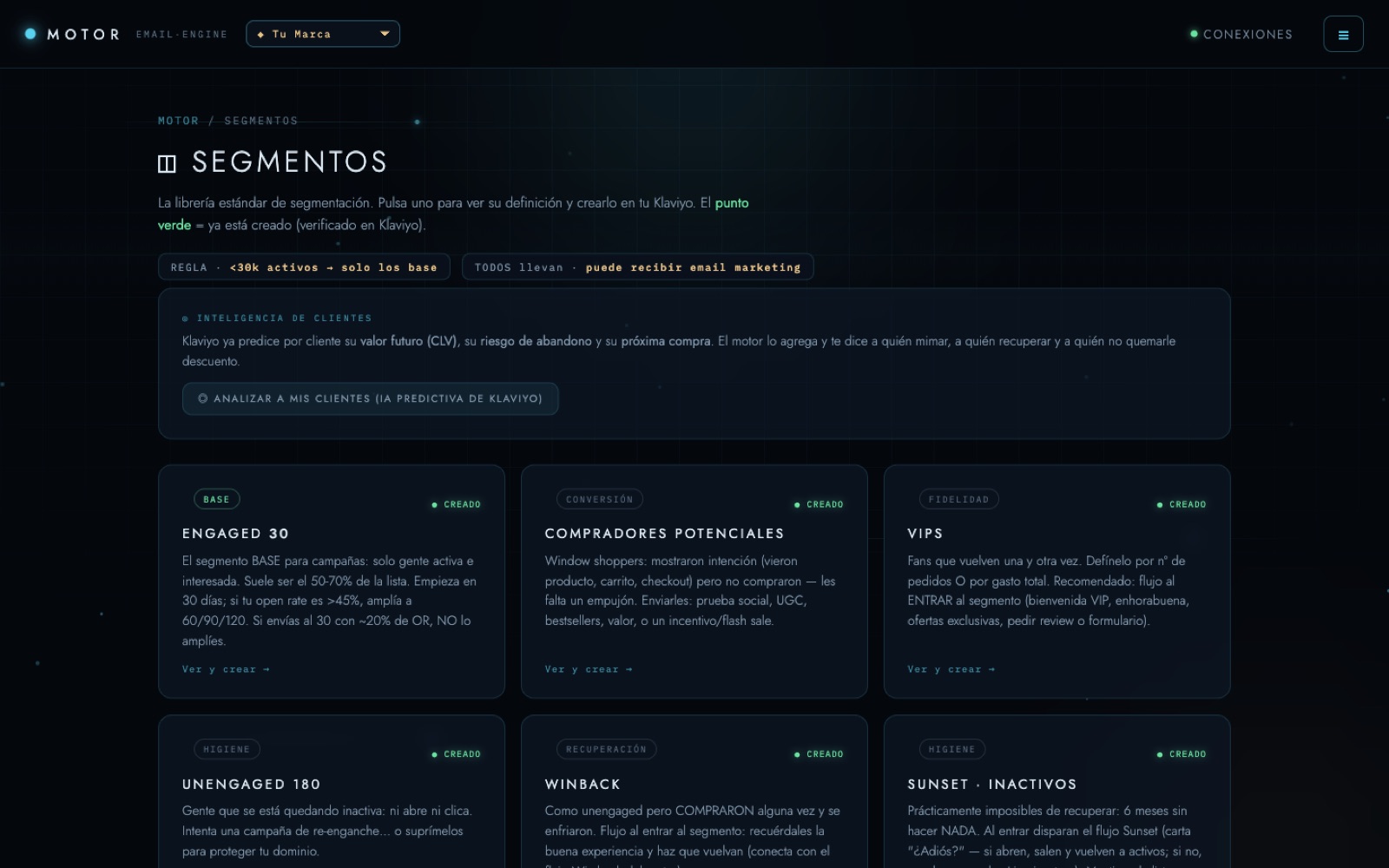The height and width of the screenshot is (868, 1389).
Task: Click CREADO status on Sunset Inactivos
Action: (1182, 754)
